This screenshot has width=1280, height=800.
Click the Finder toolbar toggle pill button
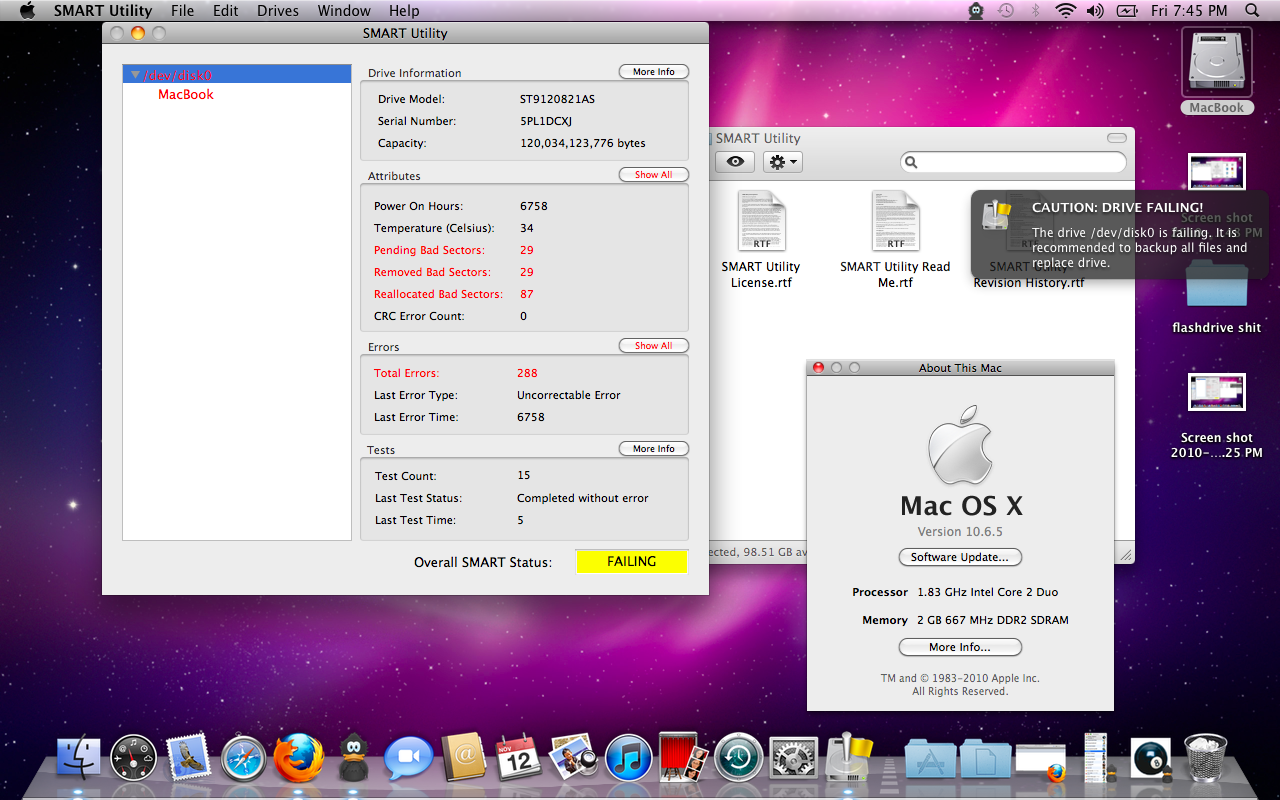click(x=1117, y=138)
